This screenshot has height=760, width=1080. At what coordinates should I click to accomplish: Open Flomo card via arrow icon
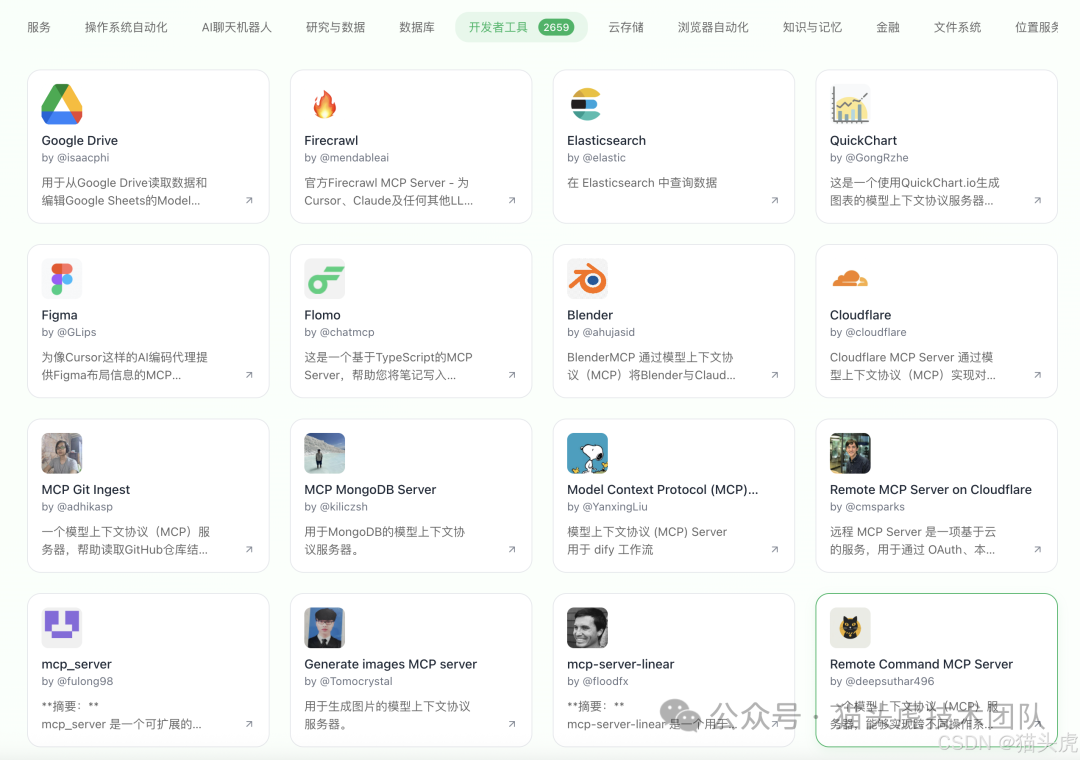click(512, 375)
